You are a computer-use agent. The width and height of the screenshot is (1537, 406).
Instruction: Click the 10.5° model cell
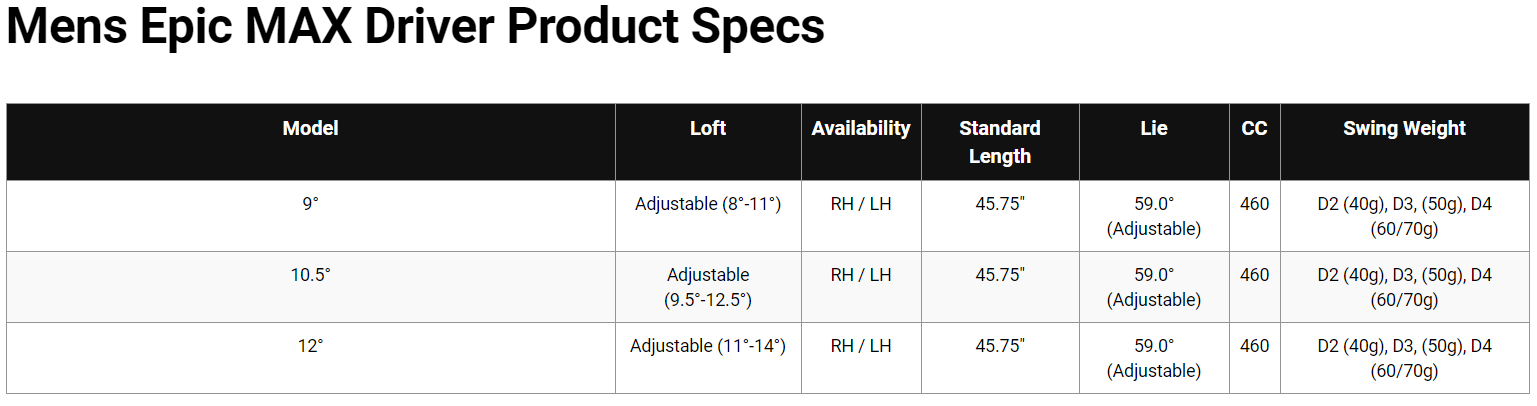tap(310, 275)
